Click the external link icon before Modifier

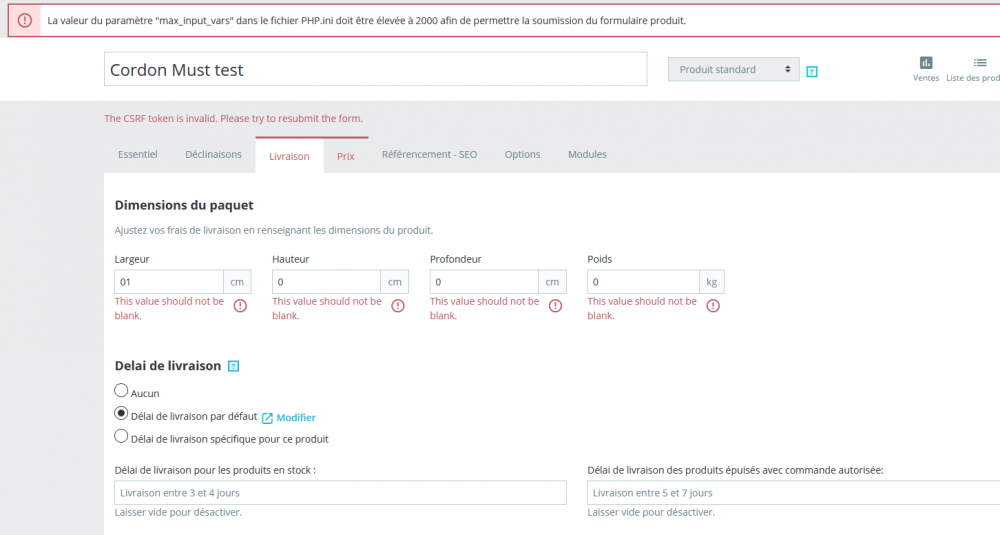tap(267, 418)
